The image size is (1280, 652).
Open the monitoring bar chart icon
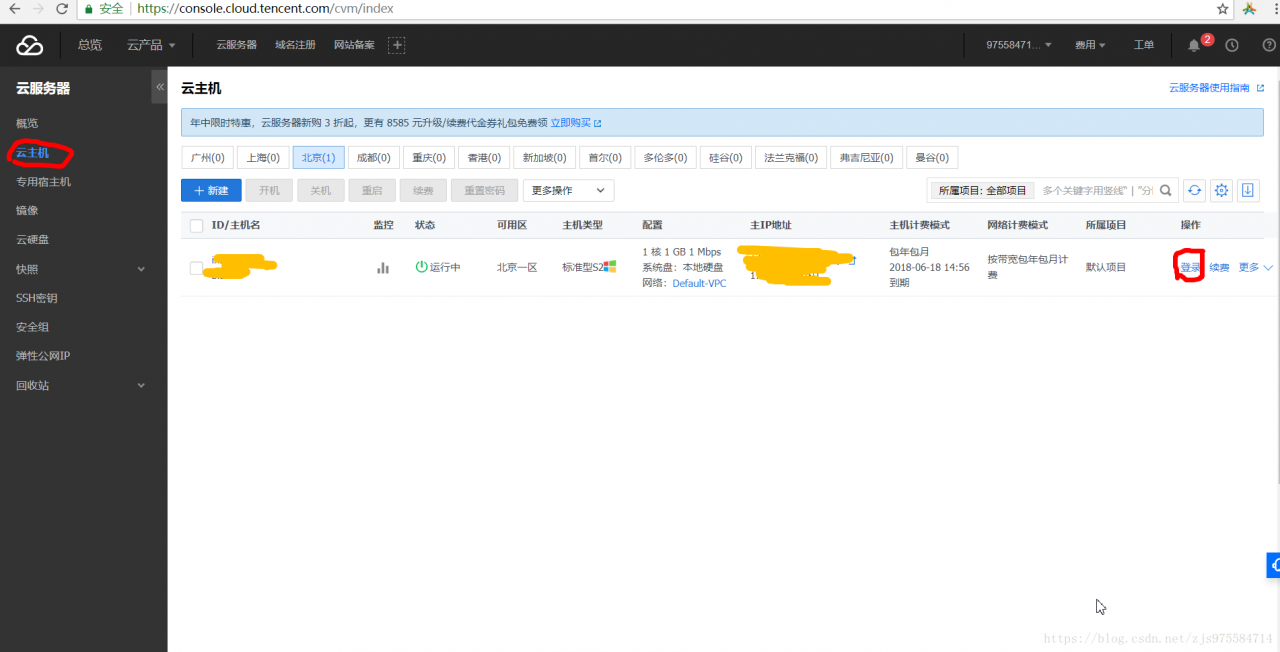pos(383,268)
